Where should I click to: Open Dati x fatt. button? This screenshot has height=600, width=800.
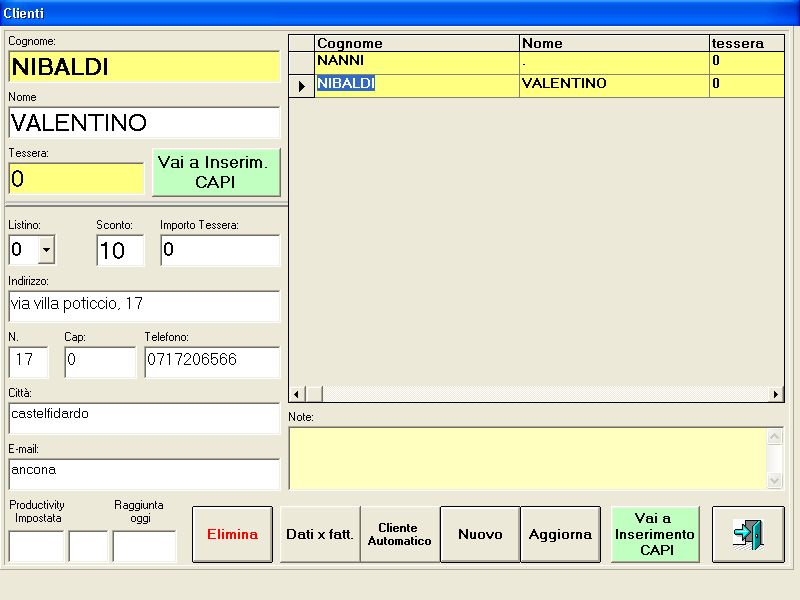point(320,534)
